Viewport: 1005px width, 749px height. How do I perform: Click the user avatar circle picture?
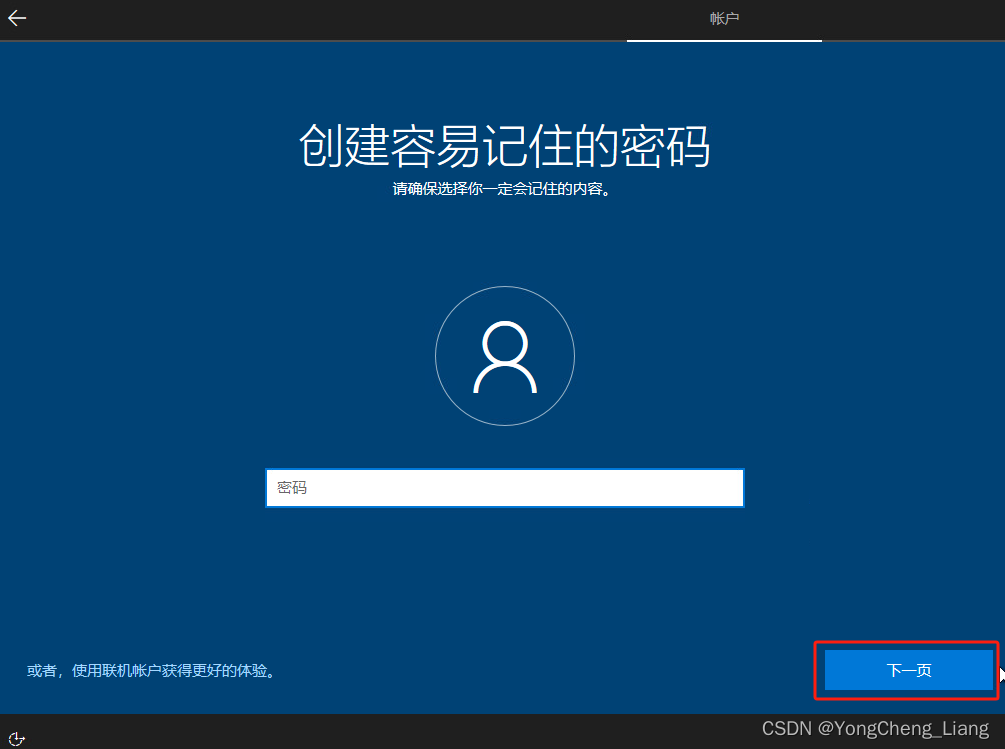pyautogui.click(x=505, y=356)
